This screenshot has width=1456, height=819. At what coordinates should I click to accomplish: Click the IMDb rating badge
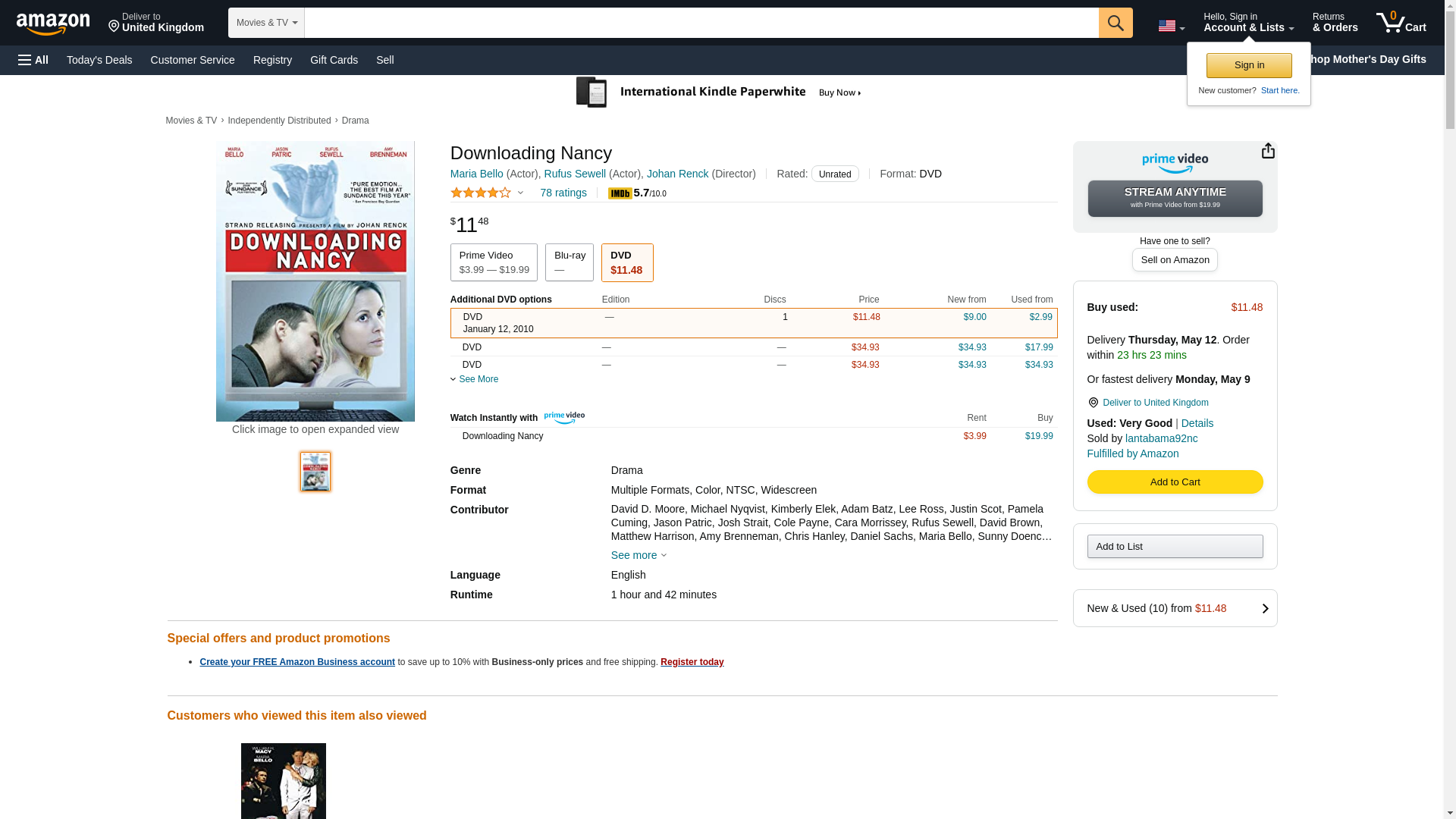pyautogui.click(x=620, y=194)
